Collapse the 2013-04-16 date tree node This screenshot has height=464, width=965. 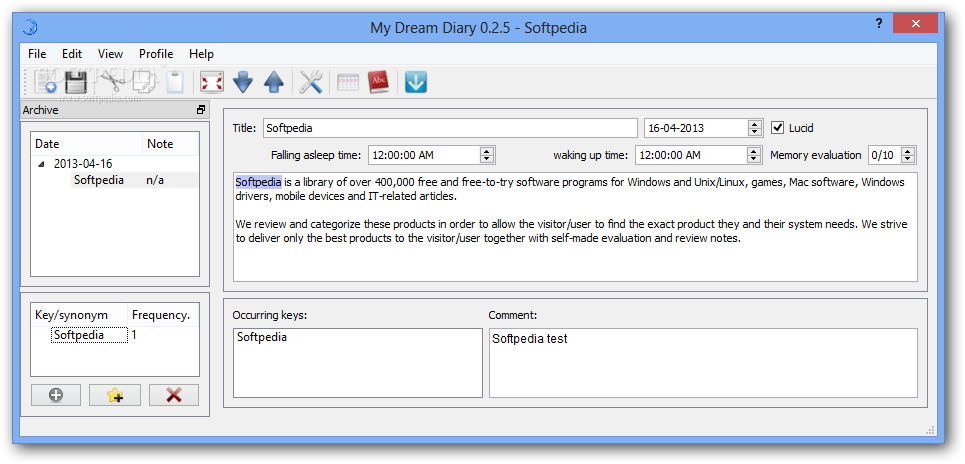click(41, 164)
